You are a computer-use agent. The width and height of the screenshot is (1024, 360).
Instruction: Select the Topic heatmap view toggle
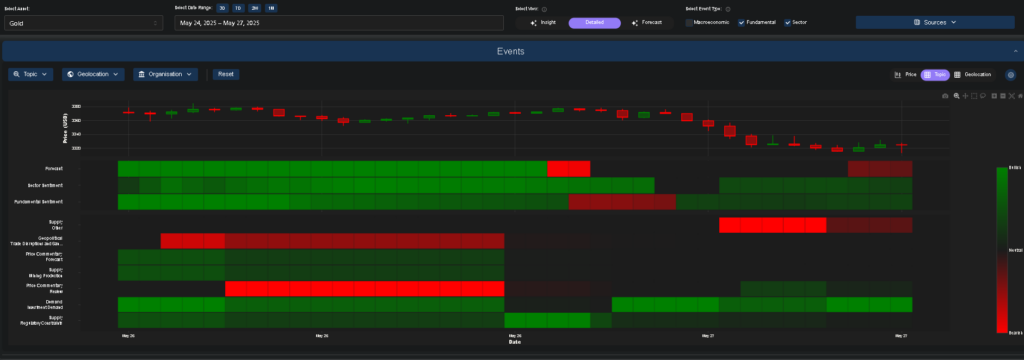coord(935,74)
